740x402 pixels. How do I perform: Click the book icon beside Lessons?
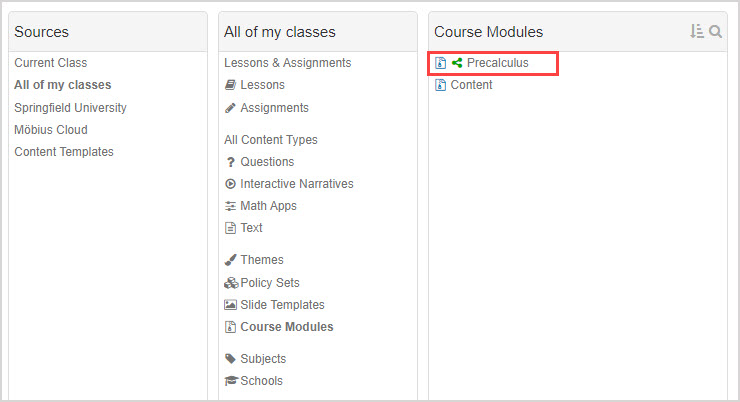point(231,86)
